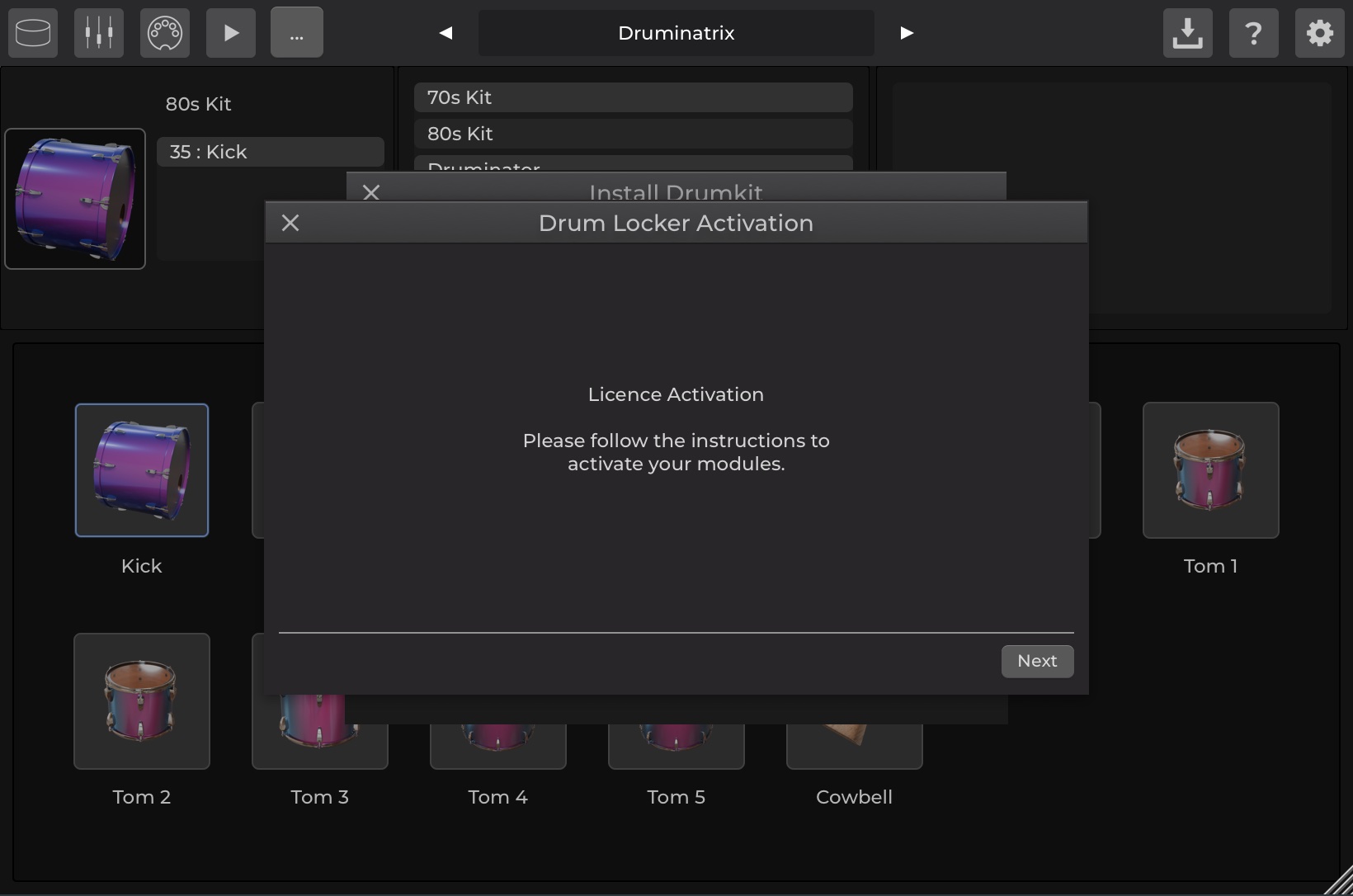Image resolution: width=1353 pixels, height=896 pixels.
Task: Close the Drum Locker Activation dialog
Action: click(290, 223)
